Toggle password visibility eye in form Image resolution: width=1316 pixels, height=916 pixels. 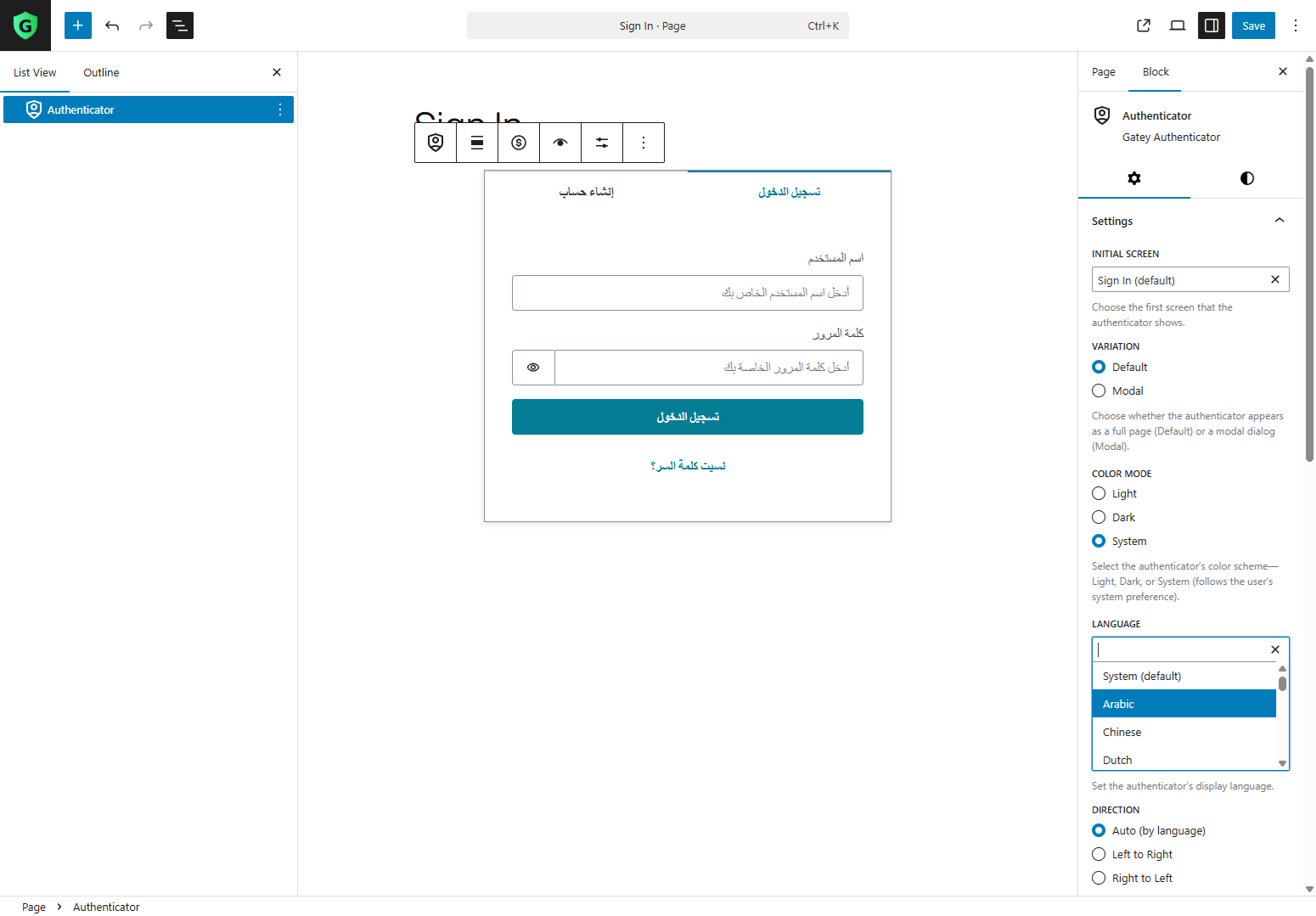point(533,368)
